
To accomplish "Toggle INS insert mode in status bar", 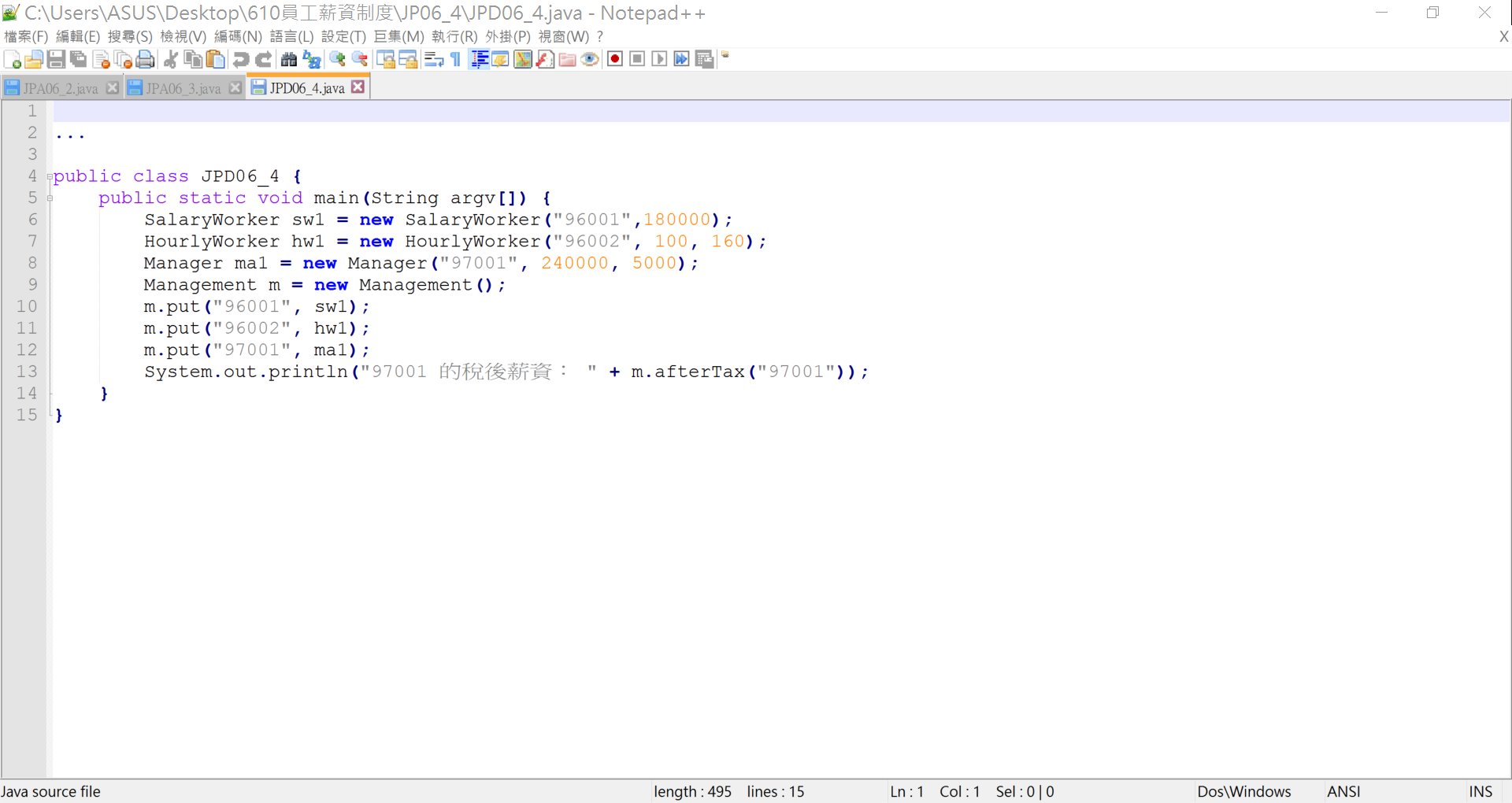I will point(1480,792).
